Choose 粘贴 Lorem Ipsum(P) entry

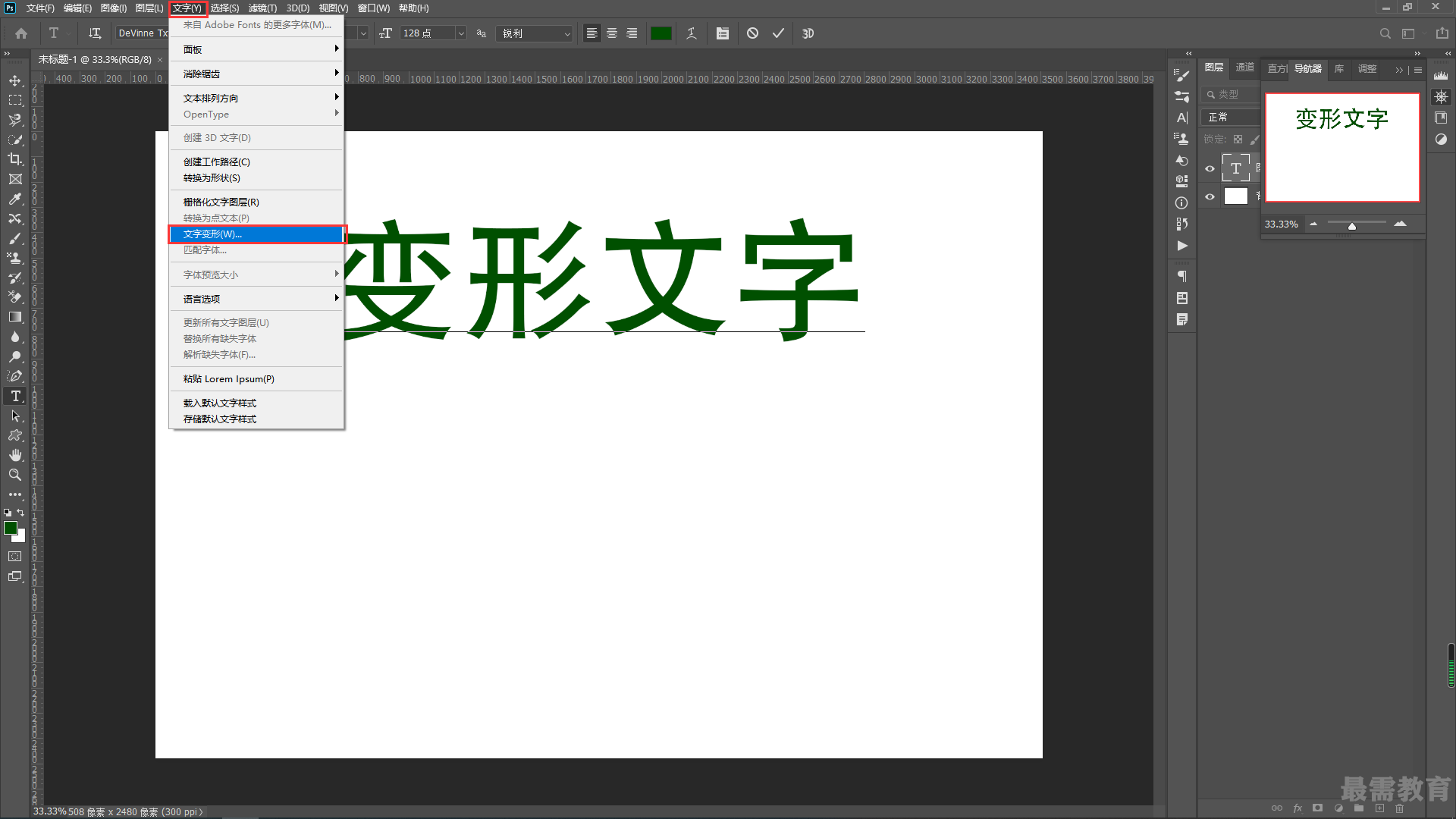(256, 378)
